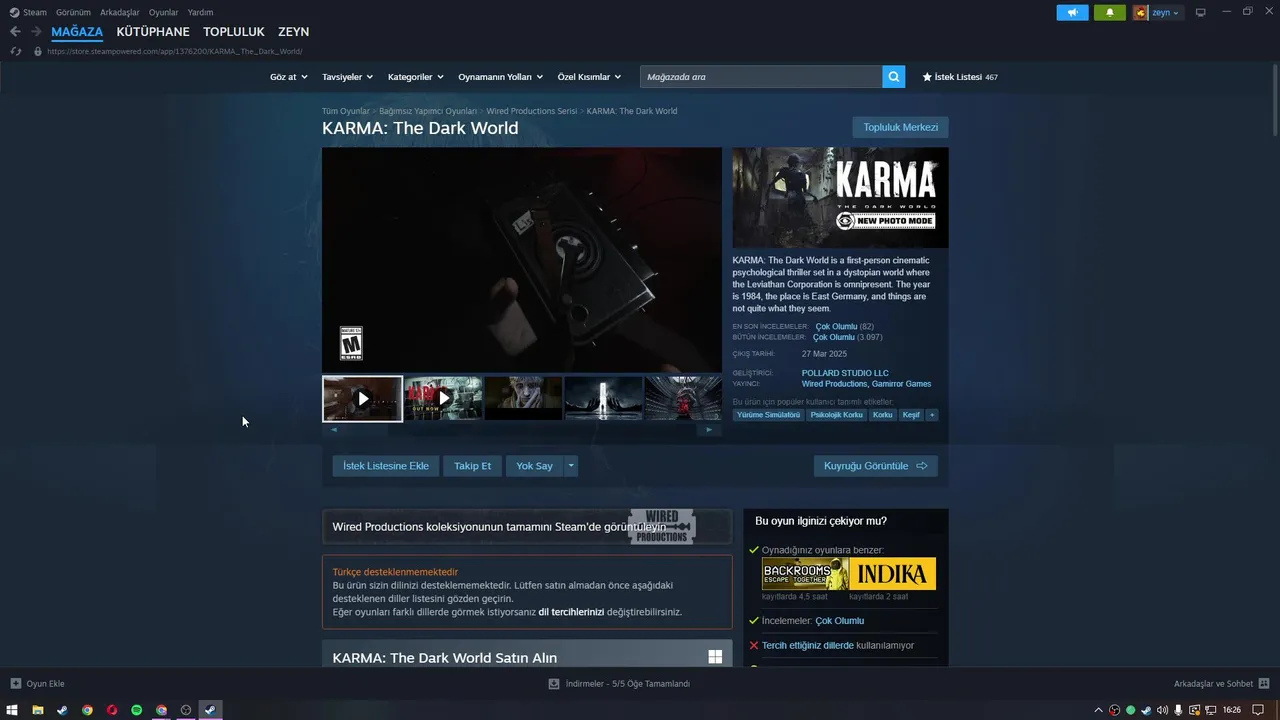Click the volume speaker tray icon
Screen dimensions: 1280x720
[1162, 710]
